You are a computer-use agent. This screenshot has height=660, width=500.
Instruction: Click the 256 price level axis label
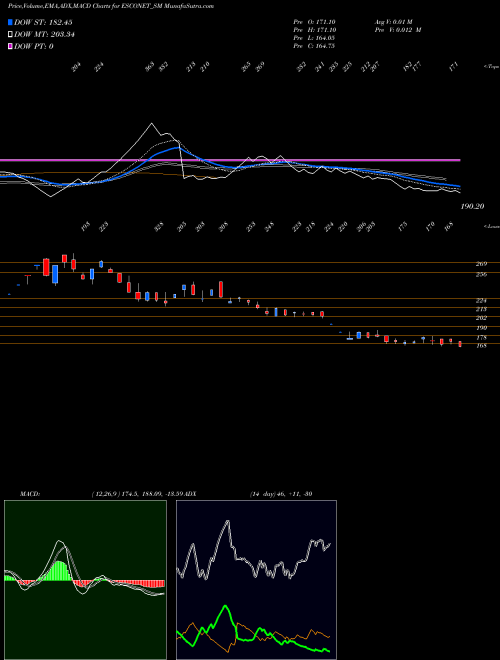tap(481, 274)
